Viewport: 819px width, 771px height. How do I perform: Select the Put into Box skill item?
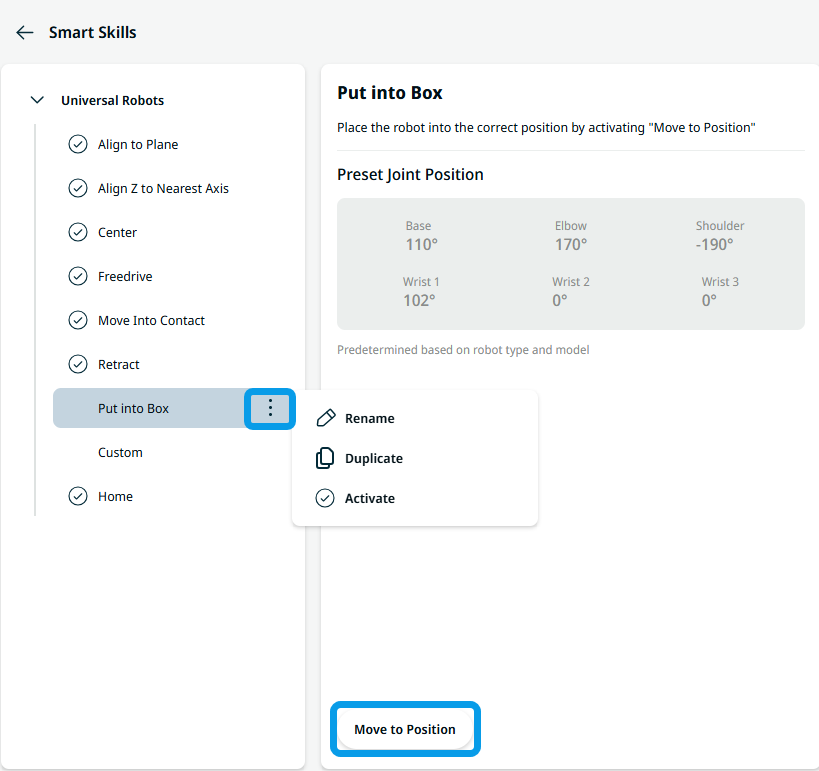click(x=149, y=408)
